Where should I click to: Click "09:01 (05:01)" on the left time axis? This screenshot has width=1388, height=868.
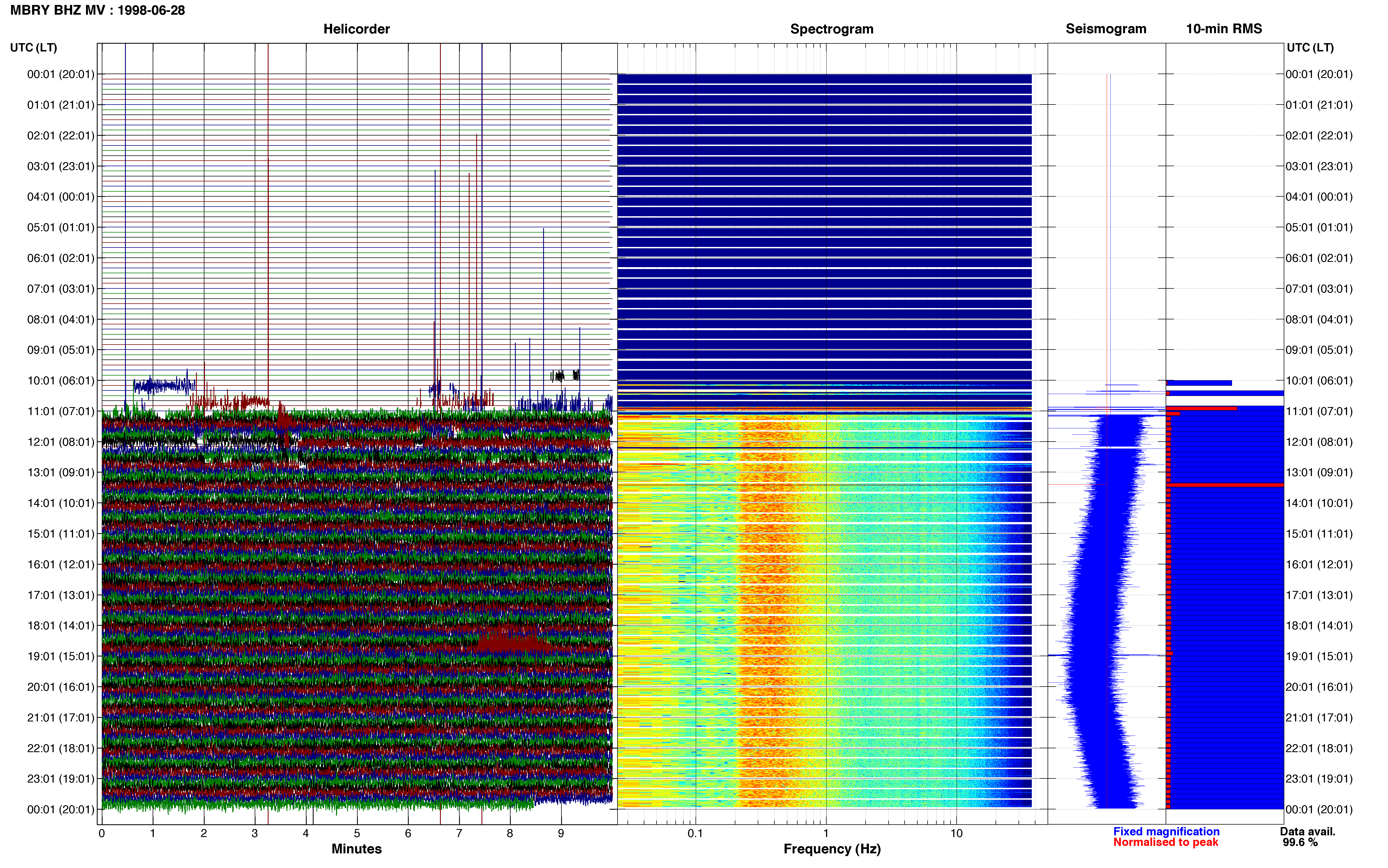pyautogui.click(x=61, y=350)
